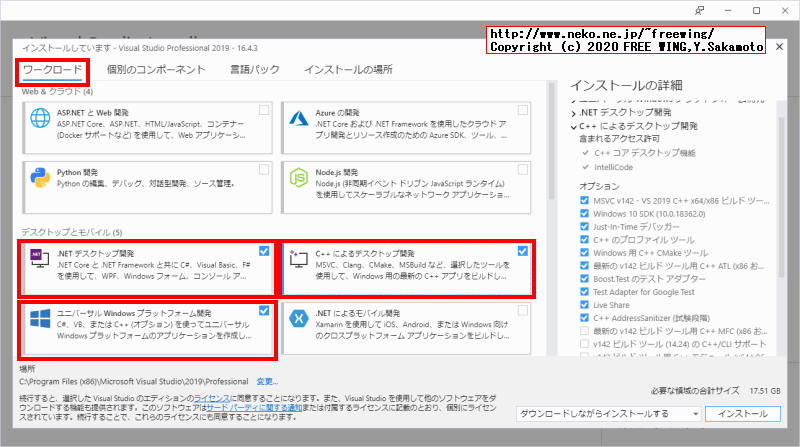Open the install mode dropdown

pyautogui.click(x=609, y=414)
